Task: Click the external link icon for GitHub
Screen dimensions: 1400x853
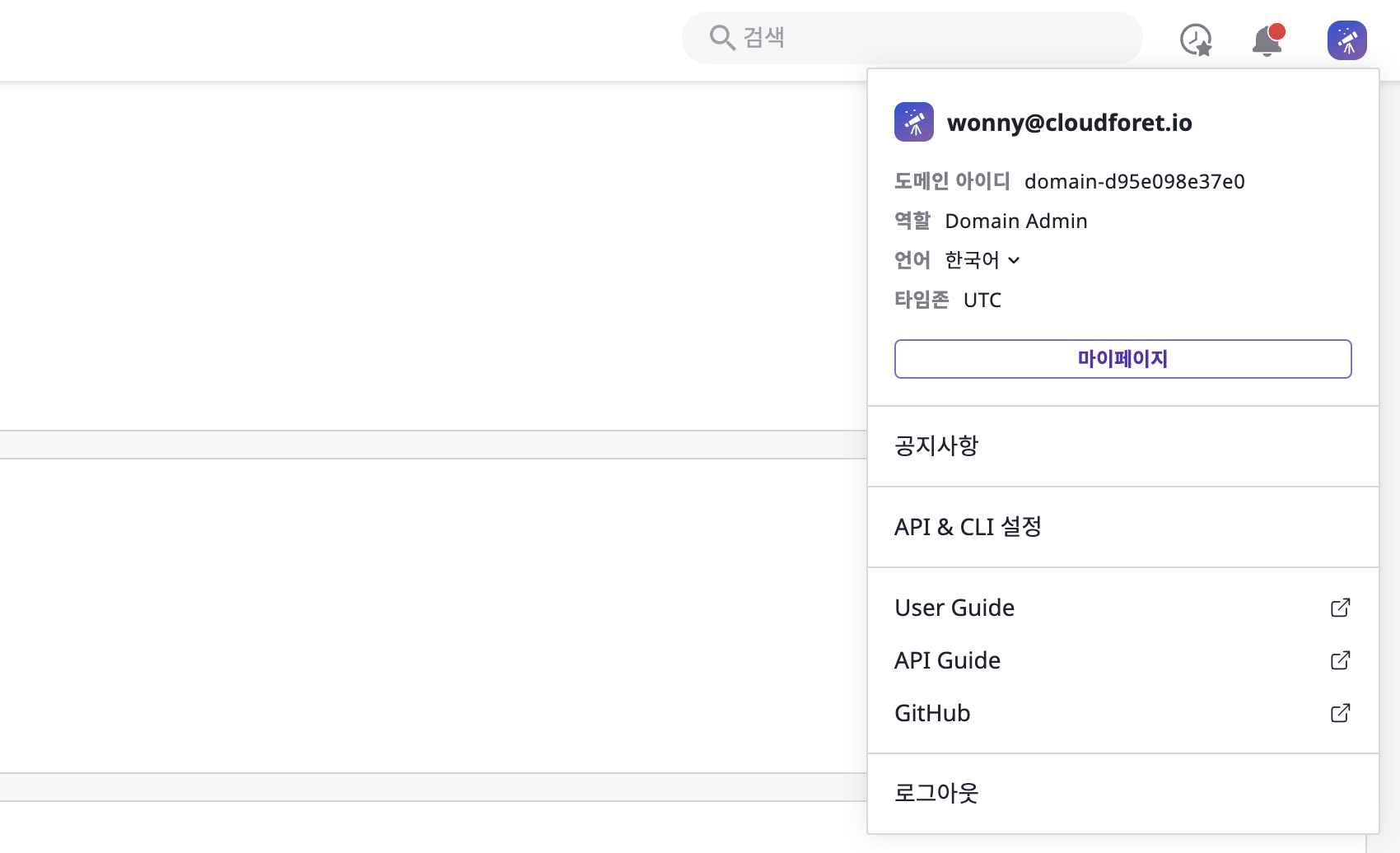Action: point(1341,713)
